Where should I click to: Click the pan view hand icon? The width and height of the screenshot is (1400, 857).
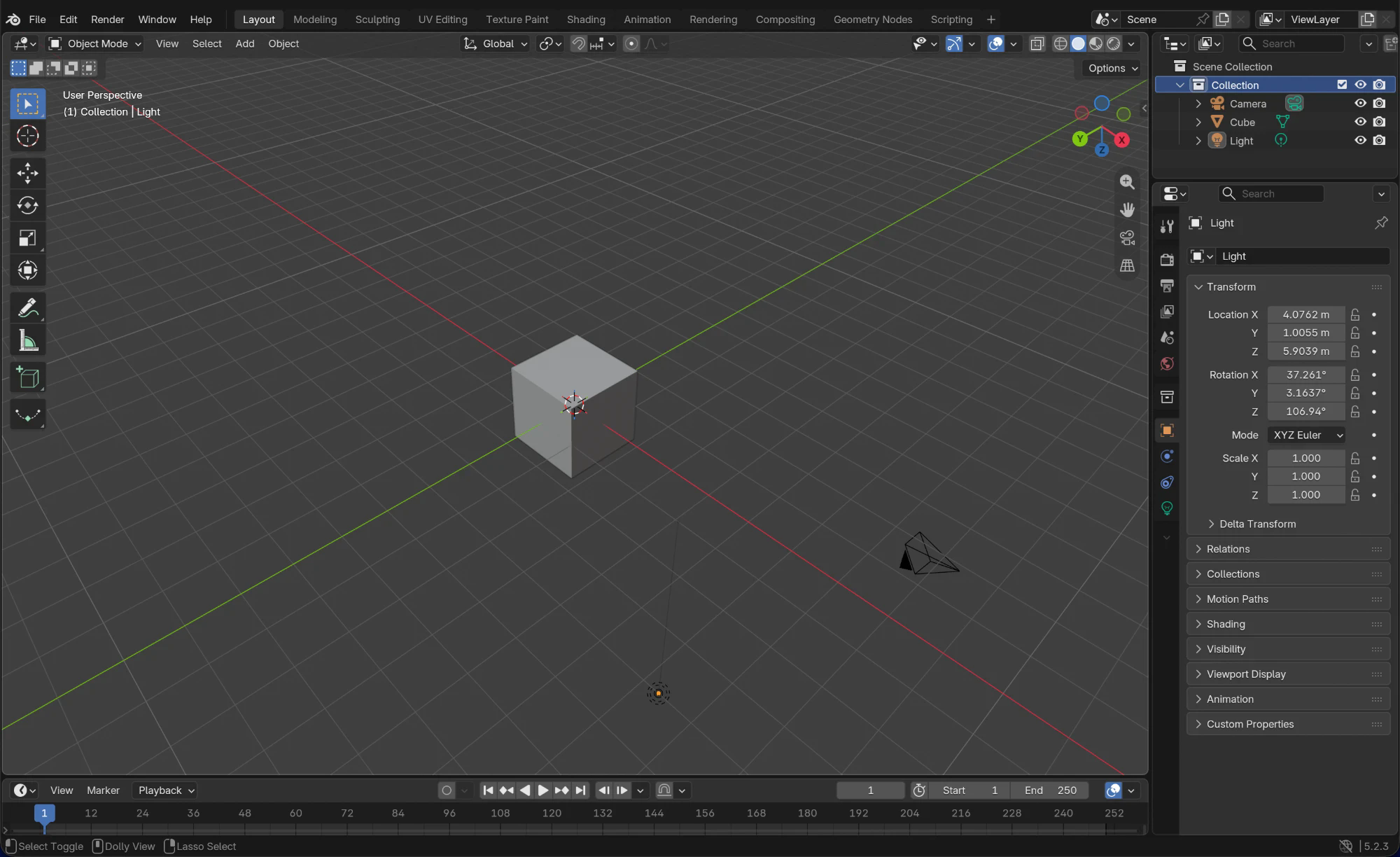(x=1127, y=209)
